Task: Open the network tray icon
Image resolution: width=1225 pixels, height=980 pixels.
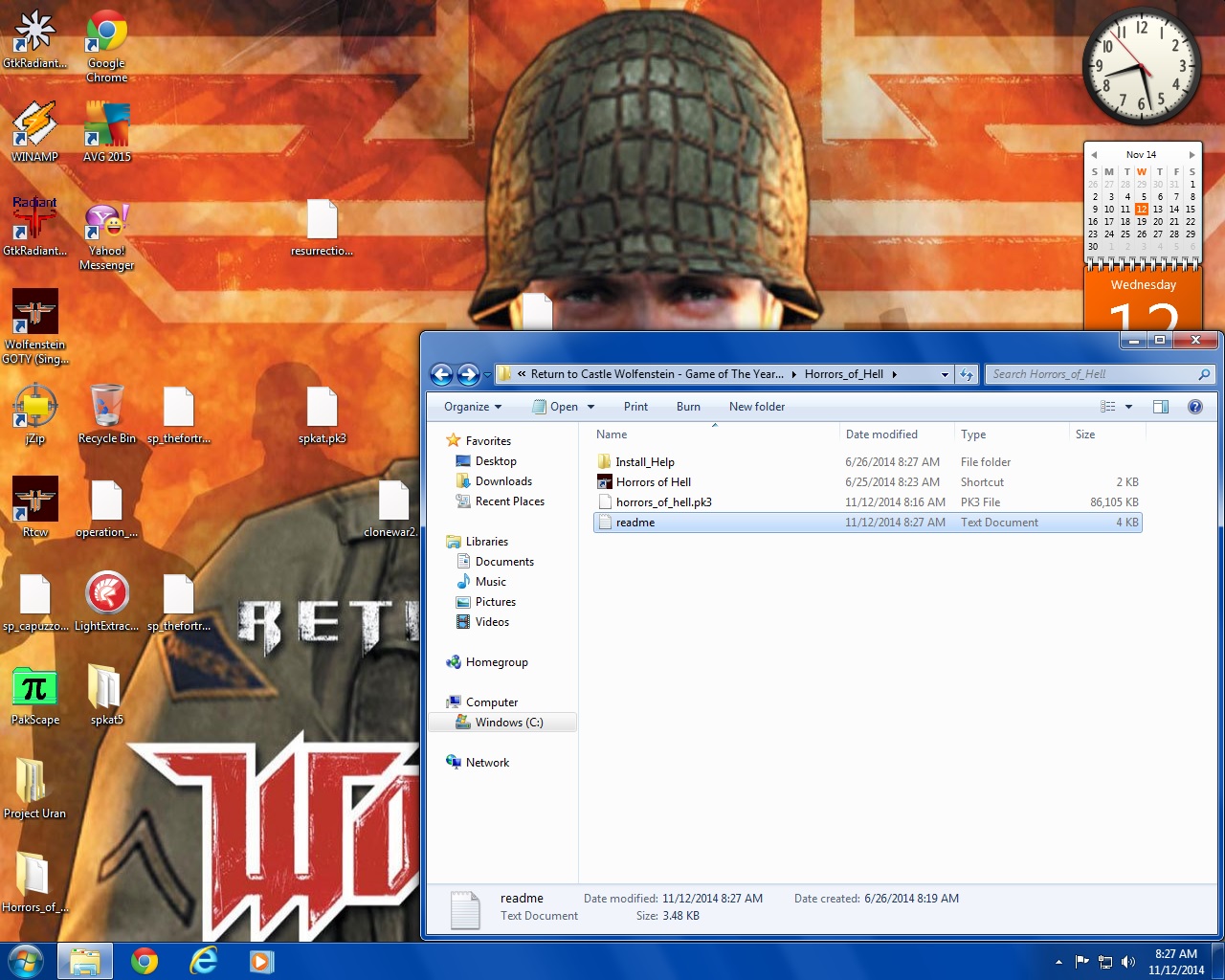Action: point(1105,962)
